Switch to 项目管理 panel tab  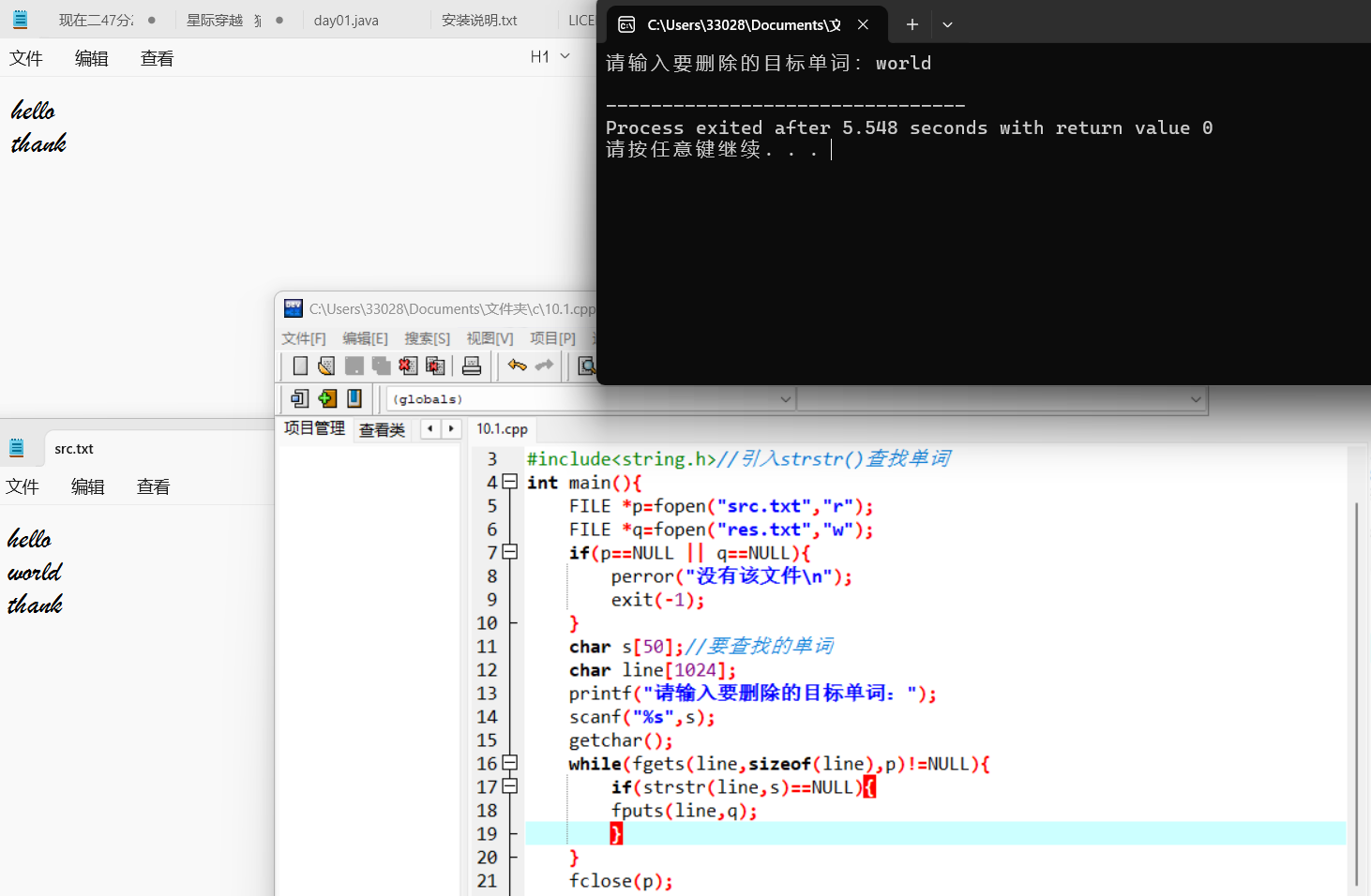coord(314,428)
